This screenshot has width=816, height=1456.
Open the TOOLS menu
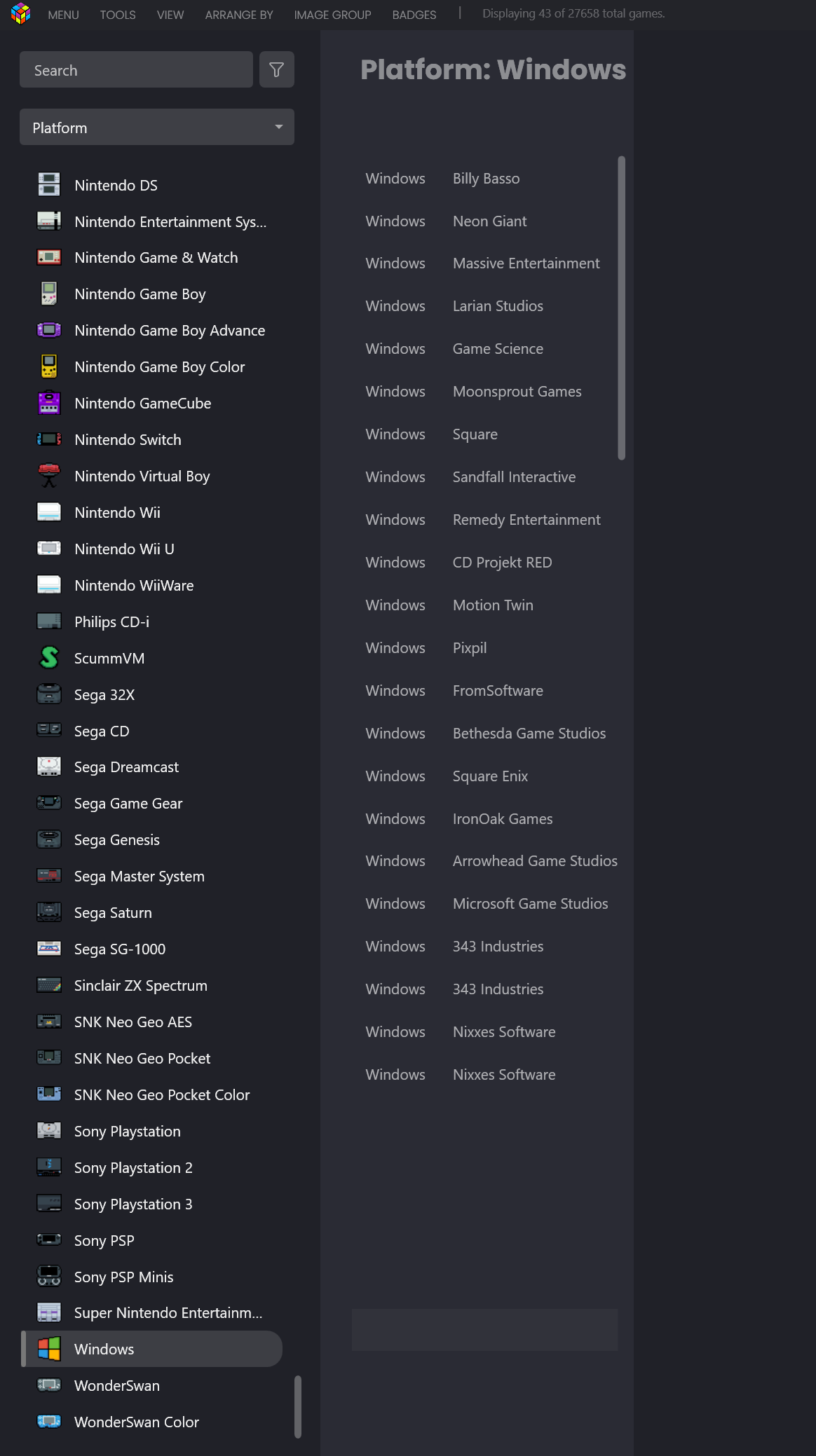point(118,15)
